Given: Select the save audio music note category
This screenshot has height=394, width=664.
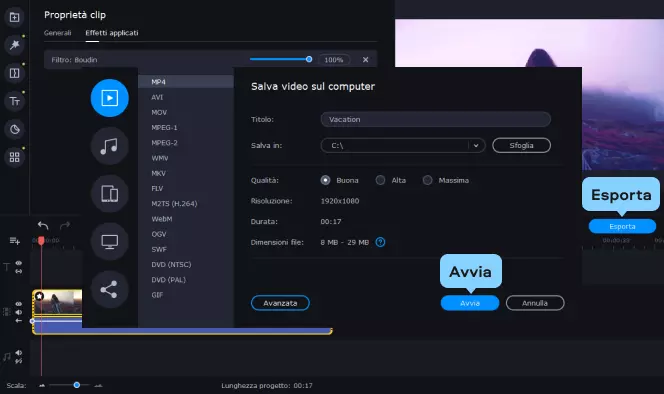Looking at the screenshot, I should [110, 146].
